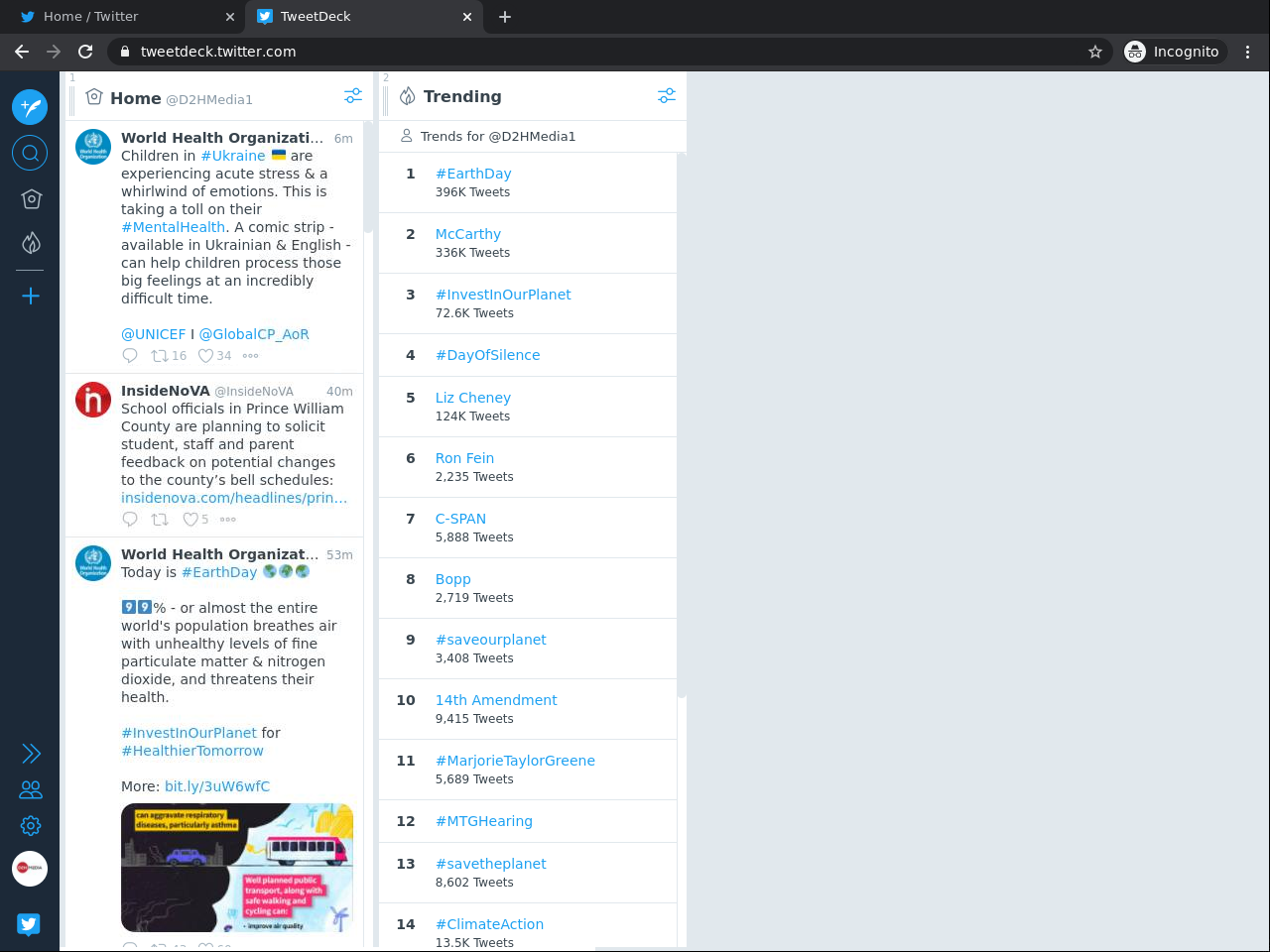Add a new column with the plus icon
This screenshot has height=952, width=1270.
(31, 296)
